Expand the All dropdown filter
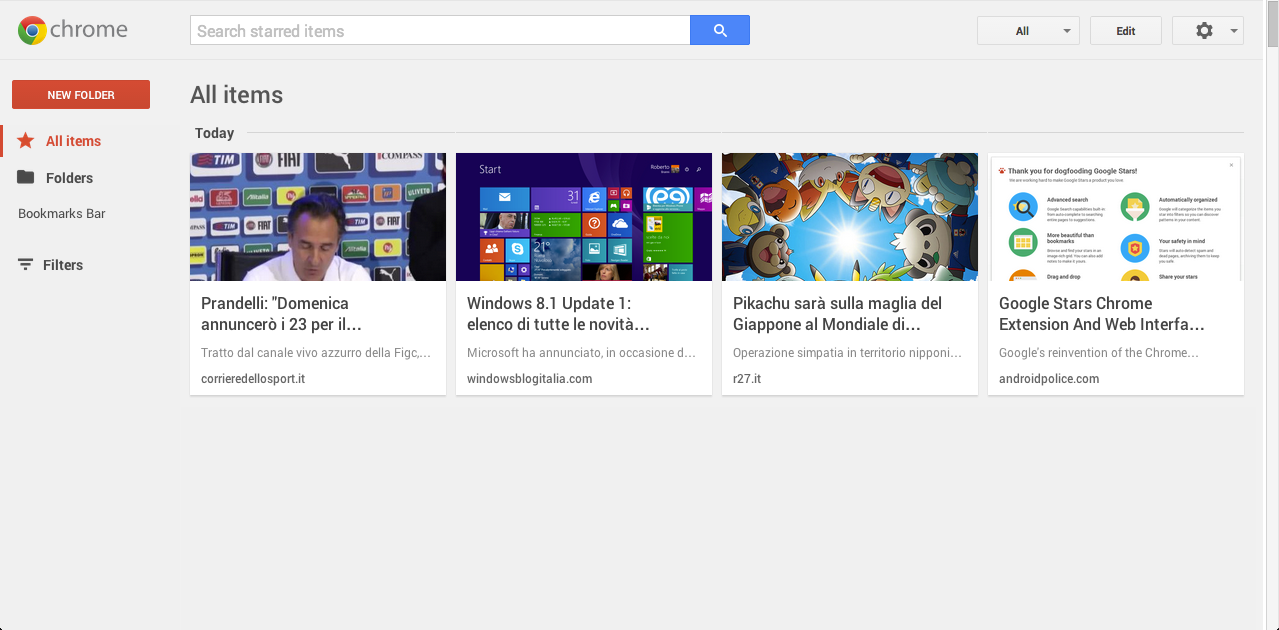The width and height of the screenshot is (1279, 630). (1028, 31)
